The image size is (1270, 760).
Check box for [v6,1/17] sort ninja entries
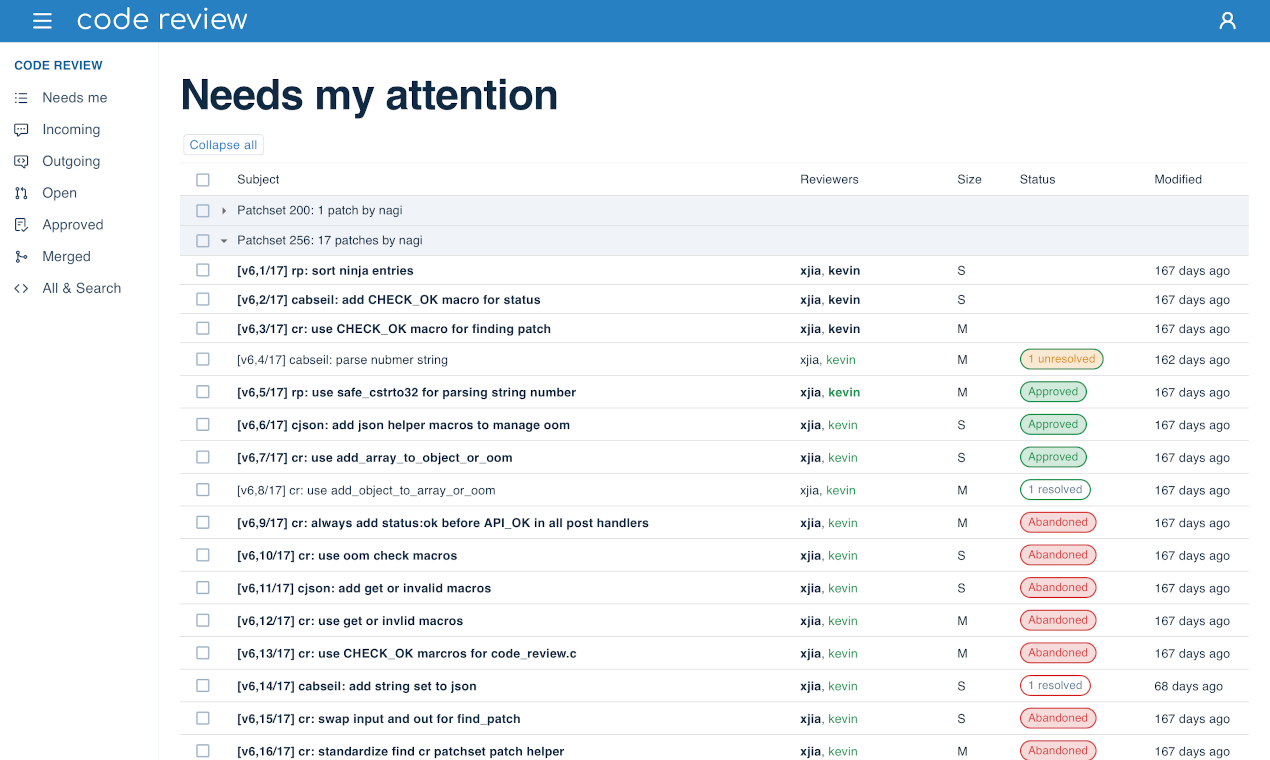click(x=203, y=270)
